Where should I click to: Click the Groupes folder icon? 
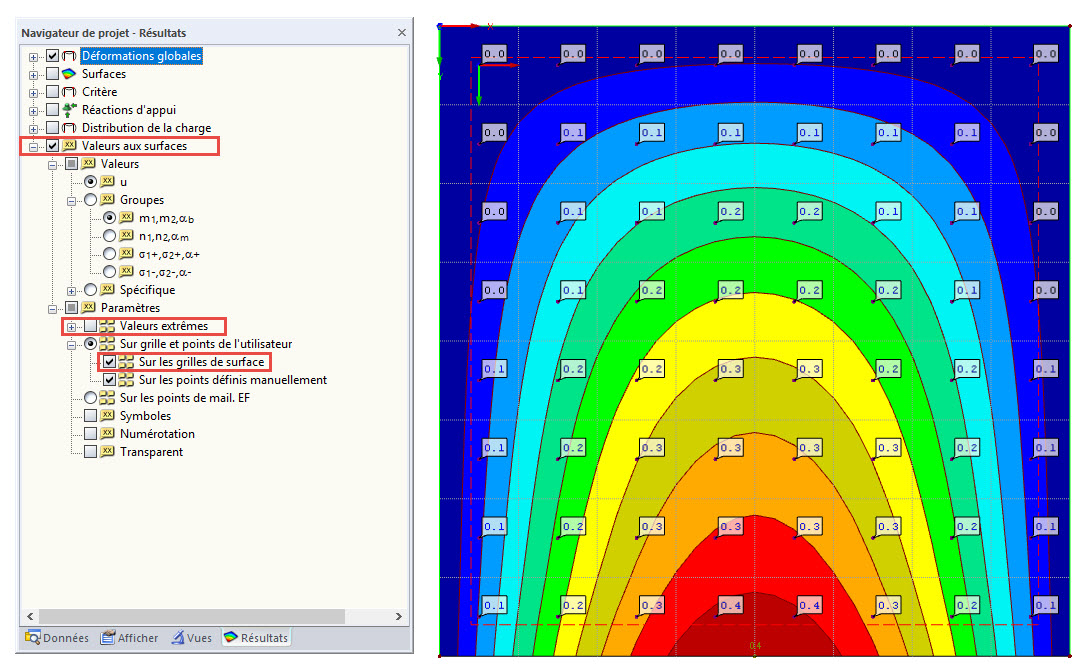[107, 200]
